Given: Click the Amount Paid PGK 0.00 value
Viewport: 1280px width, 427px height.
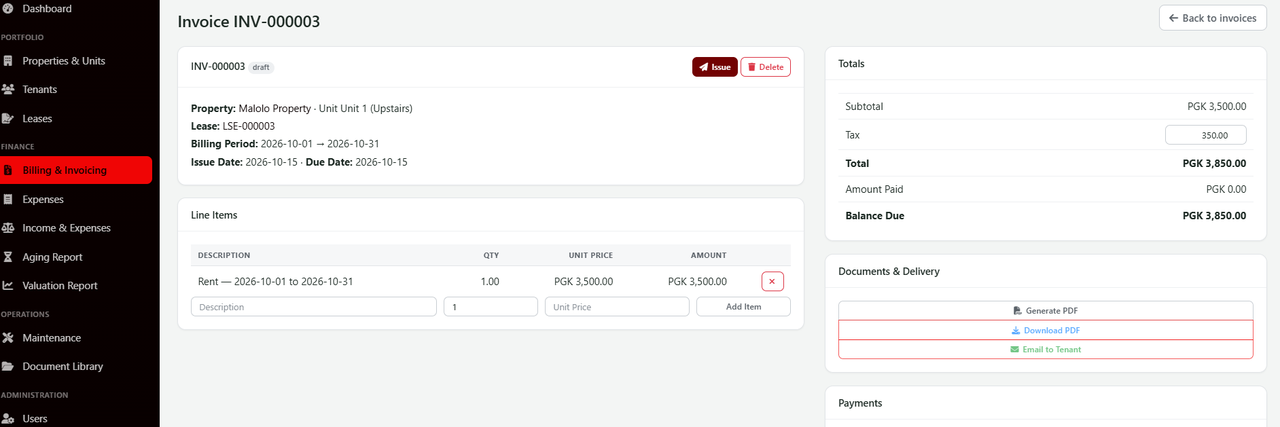Looking at the screenshot, I should 1226,189.
